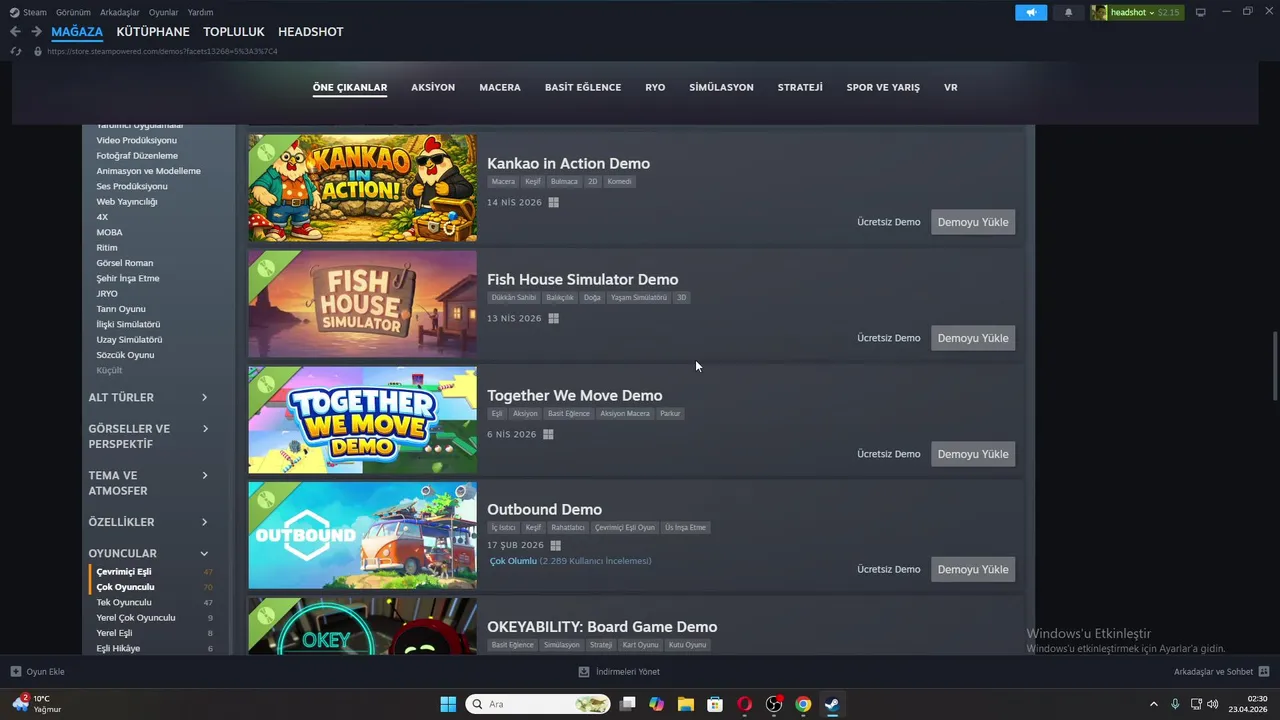This screenshot has width=1280, height=720.
Task: Expand the ALT TÜRLER section
Action: 148,397
